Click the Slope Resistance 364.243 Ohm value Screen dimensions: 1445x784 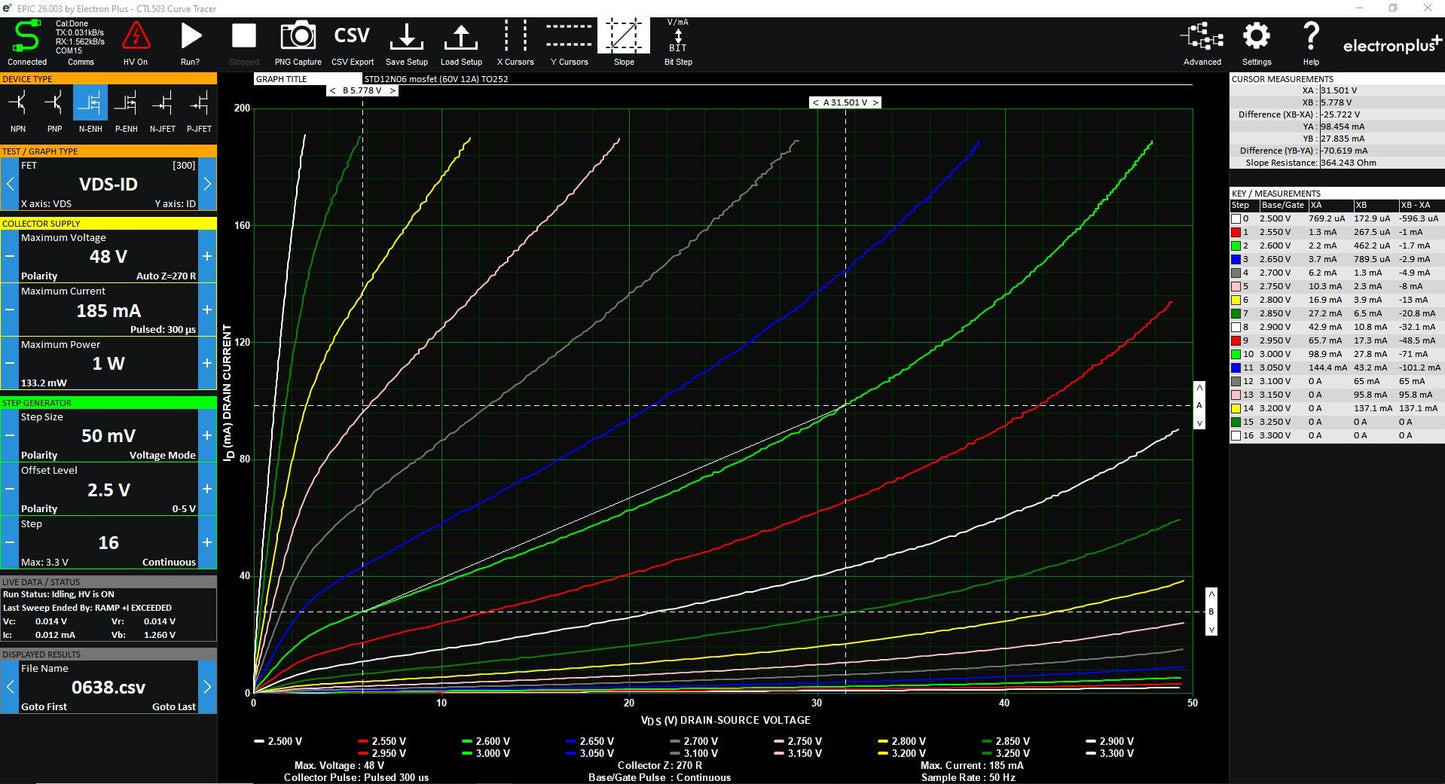1347,163
